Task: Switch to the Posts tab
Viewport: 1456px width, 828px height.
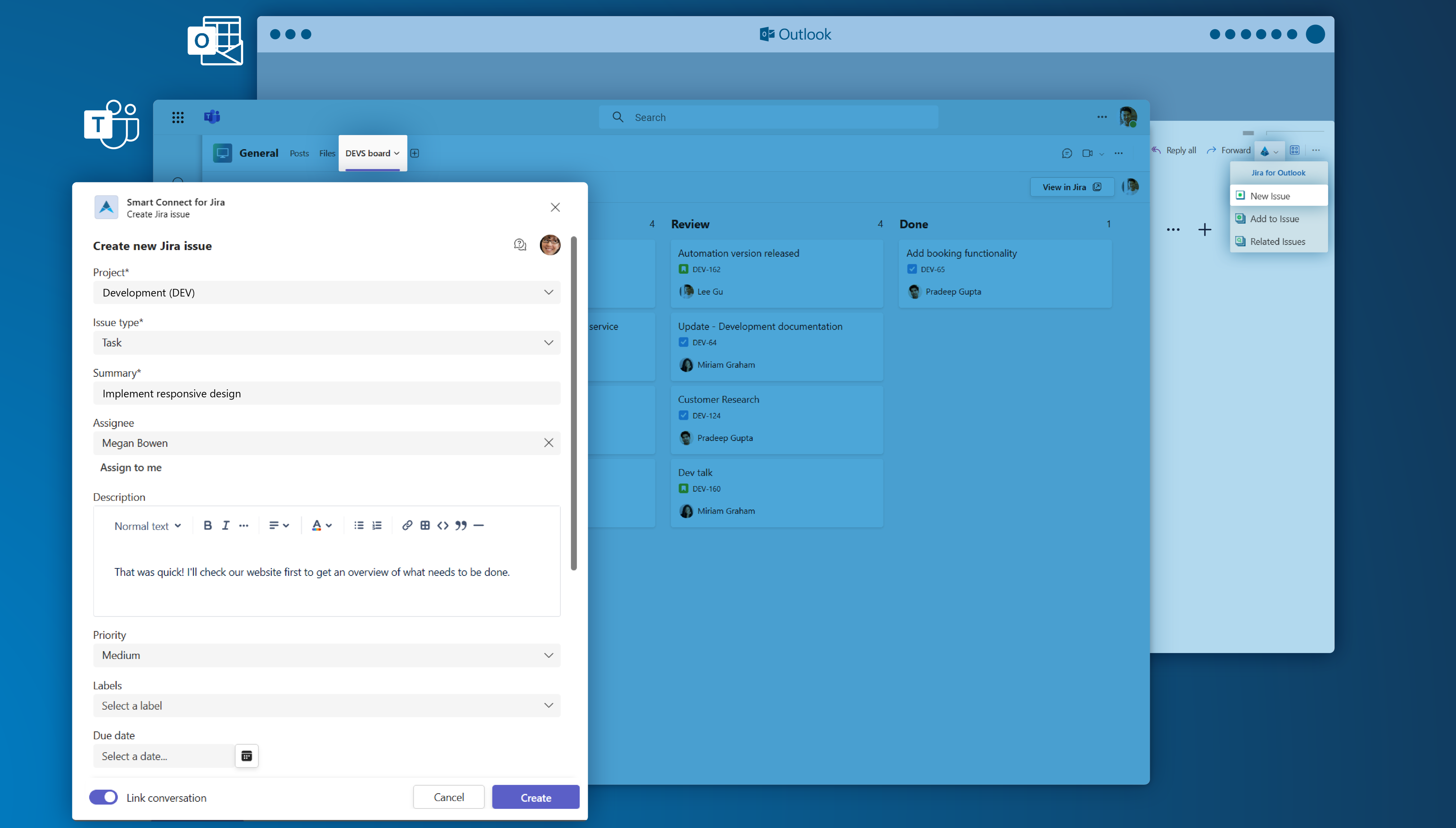Action: click(x=299, y=153)
